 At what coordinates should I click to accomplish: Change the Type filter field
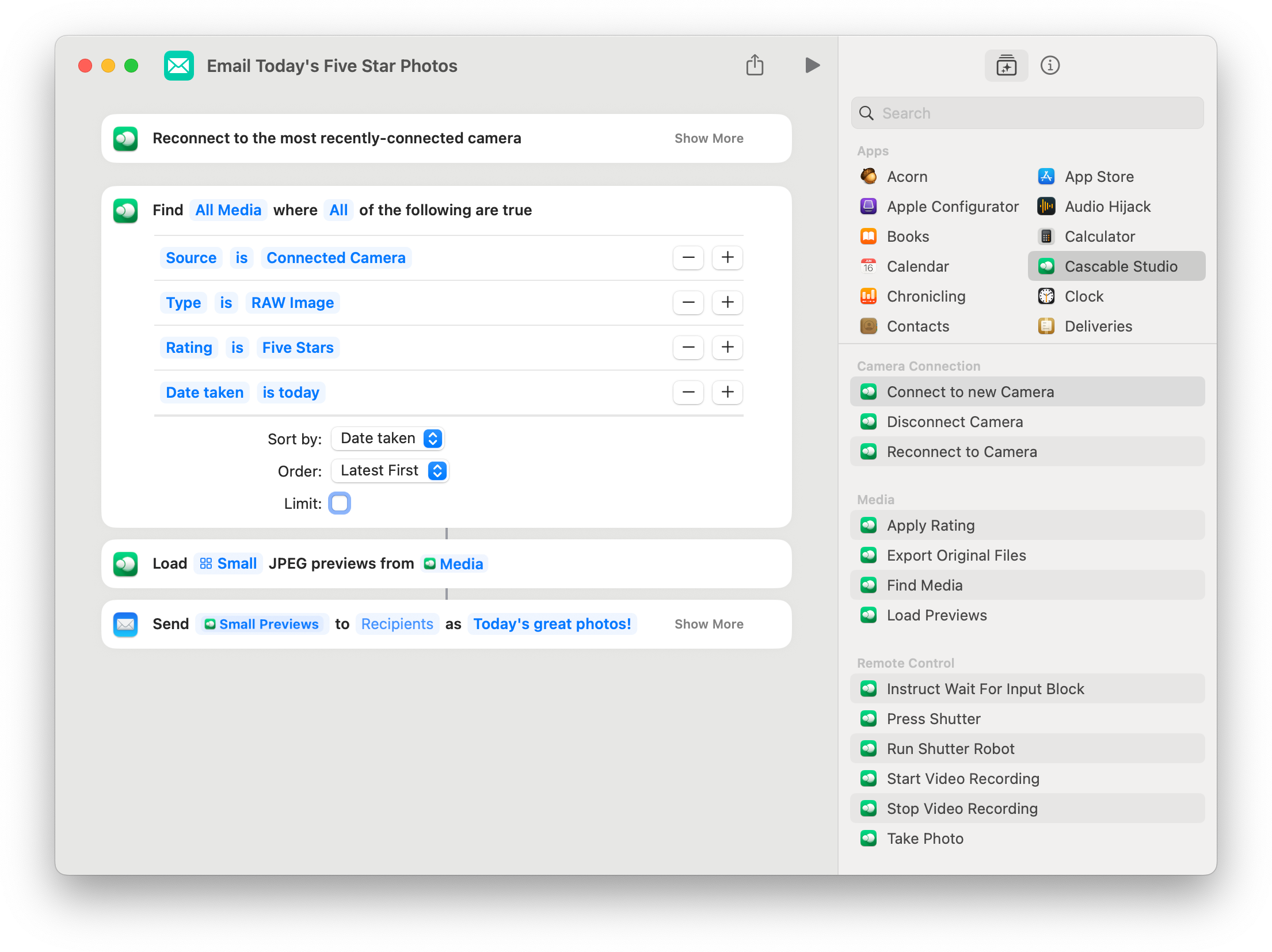pyautogui.click(x=184, y=303)
